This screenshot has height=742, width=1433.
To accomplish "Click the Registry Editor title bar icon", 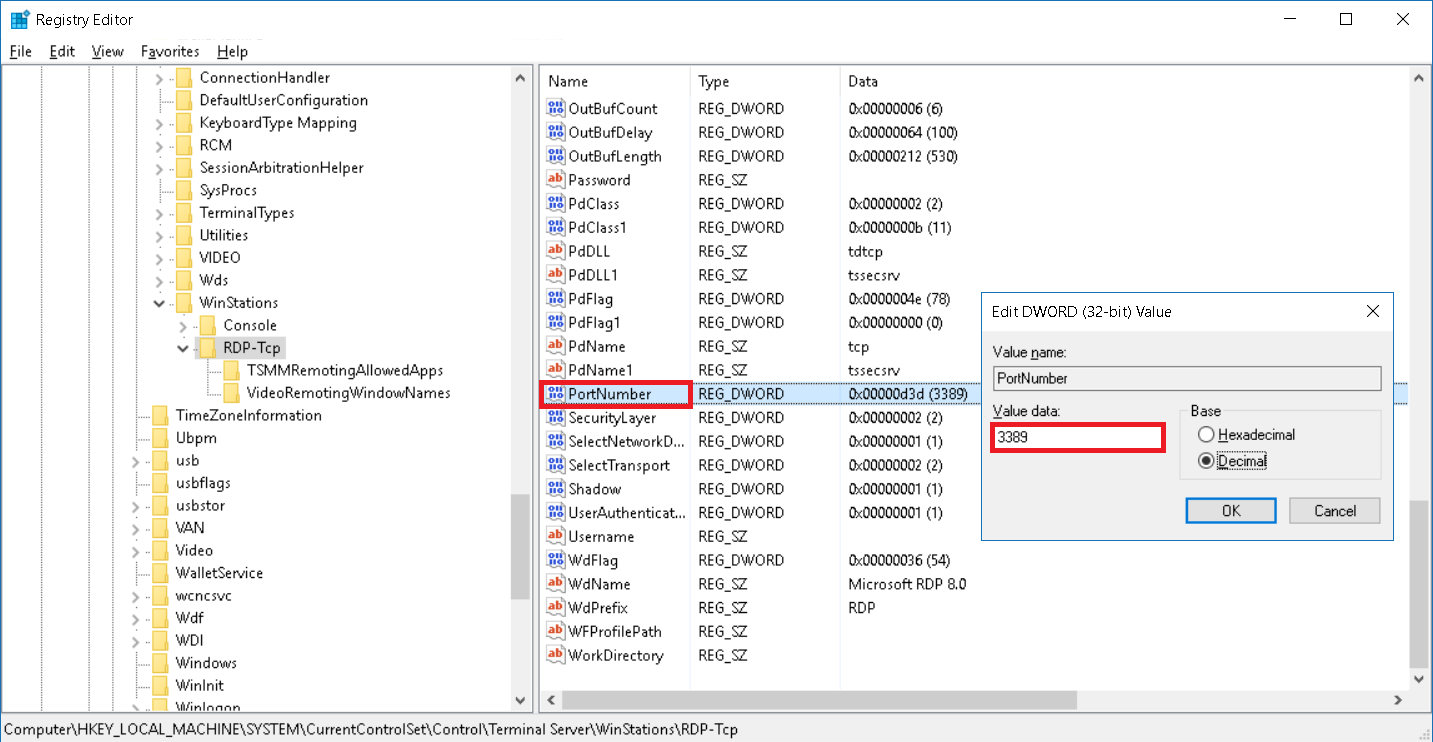I will [x=19, y=19].
